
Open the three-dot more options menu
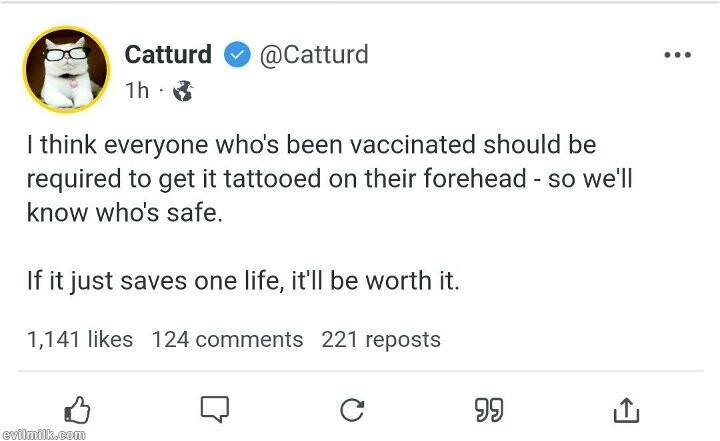(677, 56)
